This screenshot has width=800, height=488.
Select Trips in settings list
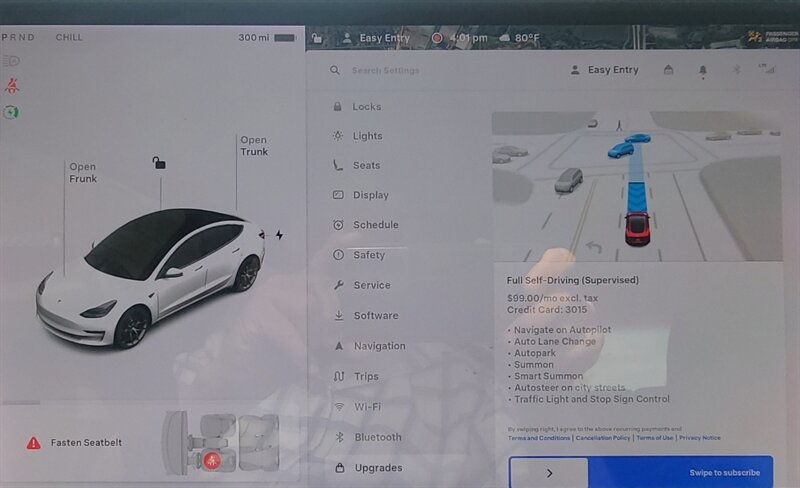point(356,376)
